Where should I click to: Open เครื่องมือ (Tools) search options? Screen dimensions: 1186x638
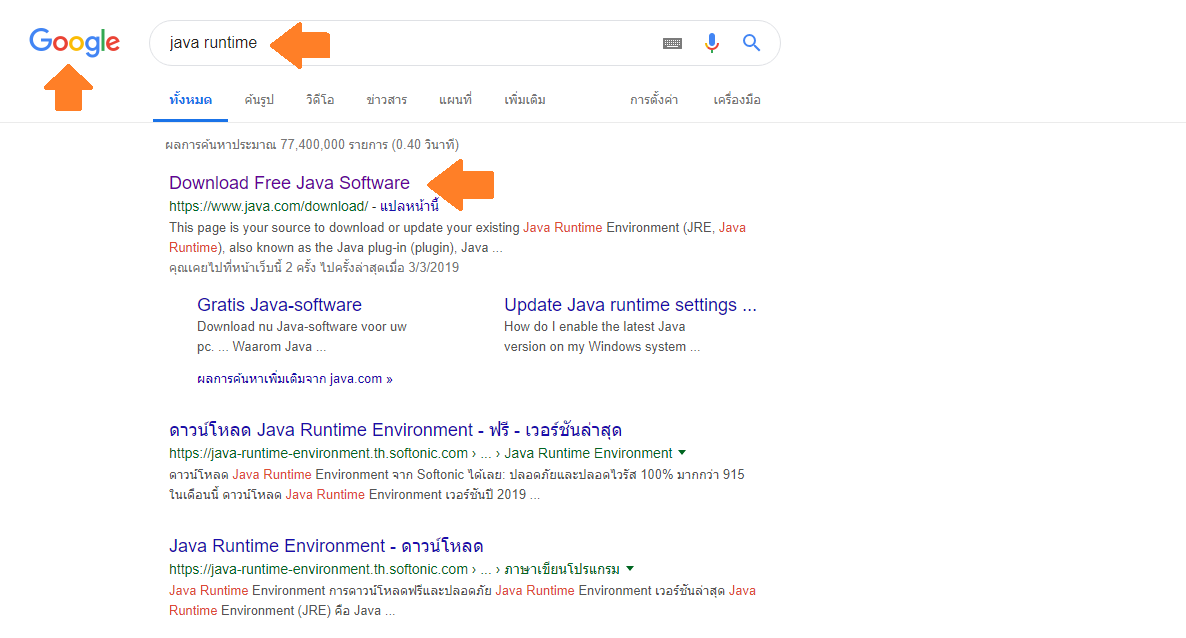pyautogui.click(x=737, y=100)
